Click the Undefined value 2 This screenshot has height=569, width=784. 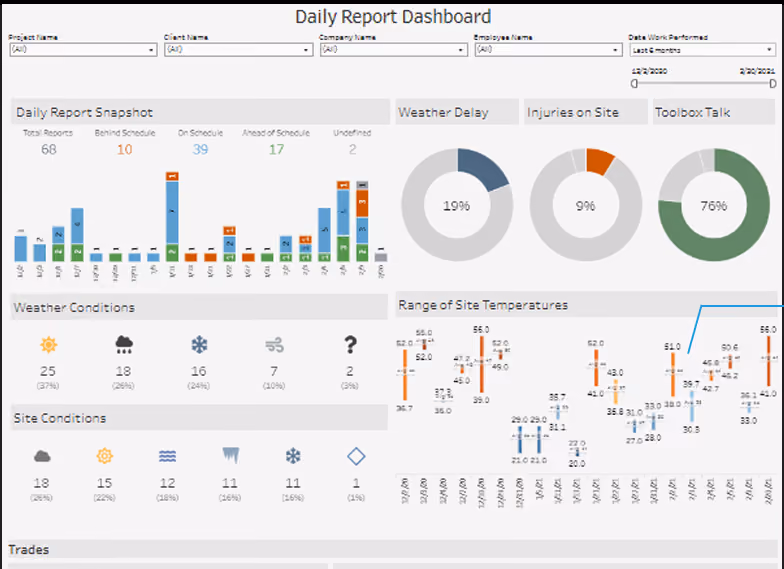tap(352, 149)
